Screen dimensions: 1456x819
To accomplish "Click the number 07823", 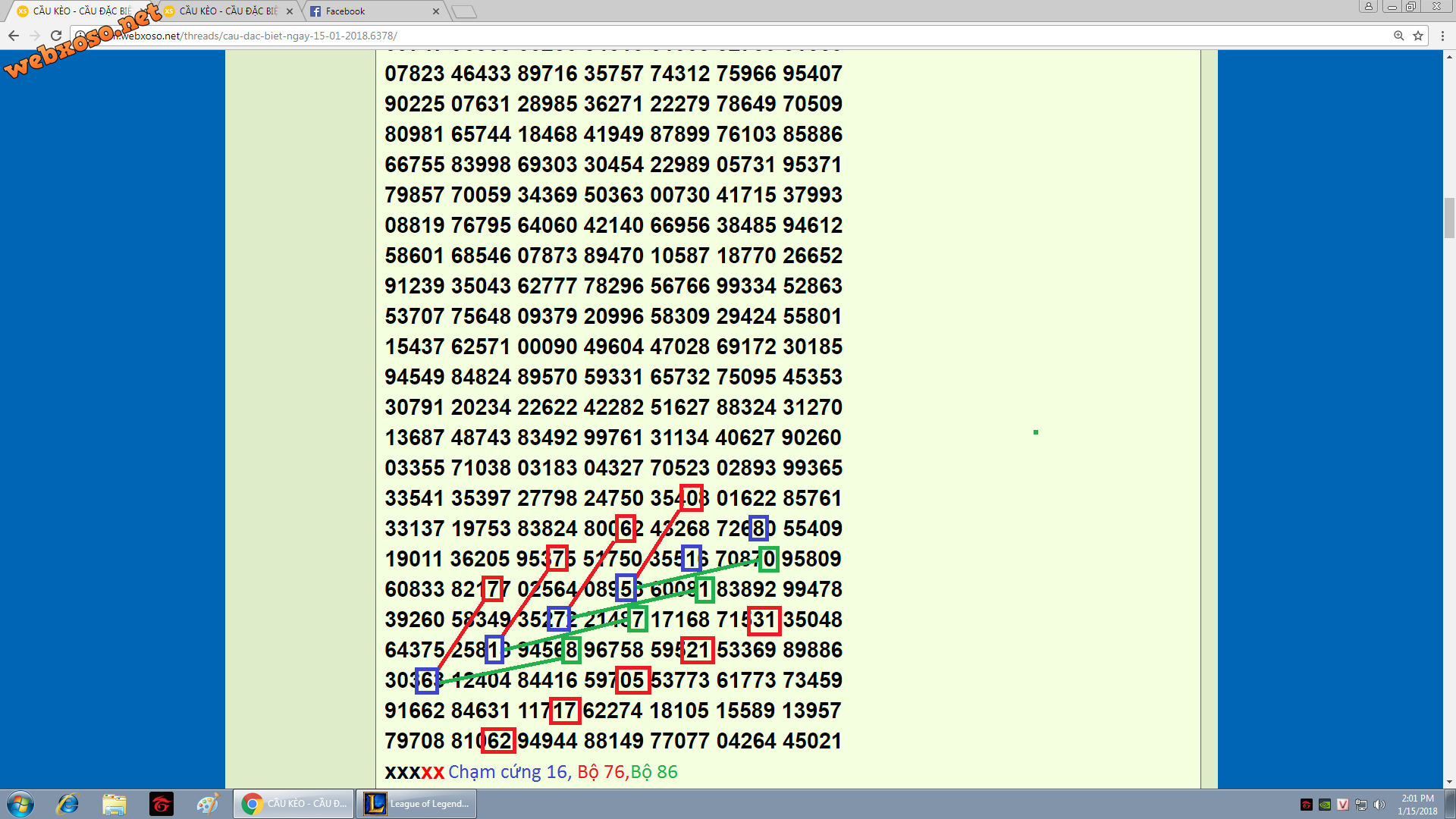I will [x=415, y=74].
